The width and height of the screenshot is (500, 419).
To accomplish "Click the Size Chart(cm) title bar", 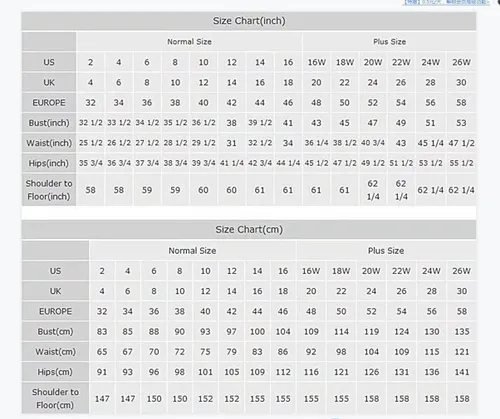I will [x=249, y=230].
